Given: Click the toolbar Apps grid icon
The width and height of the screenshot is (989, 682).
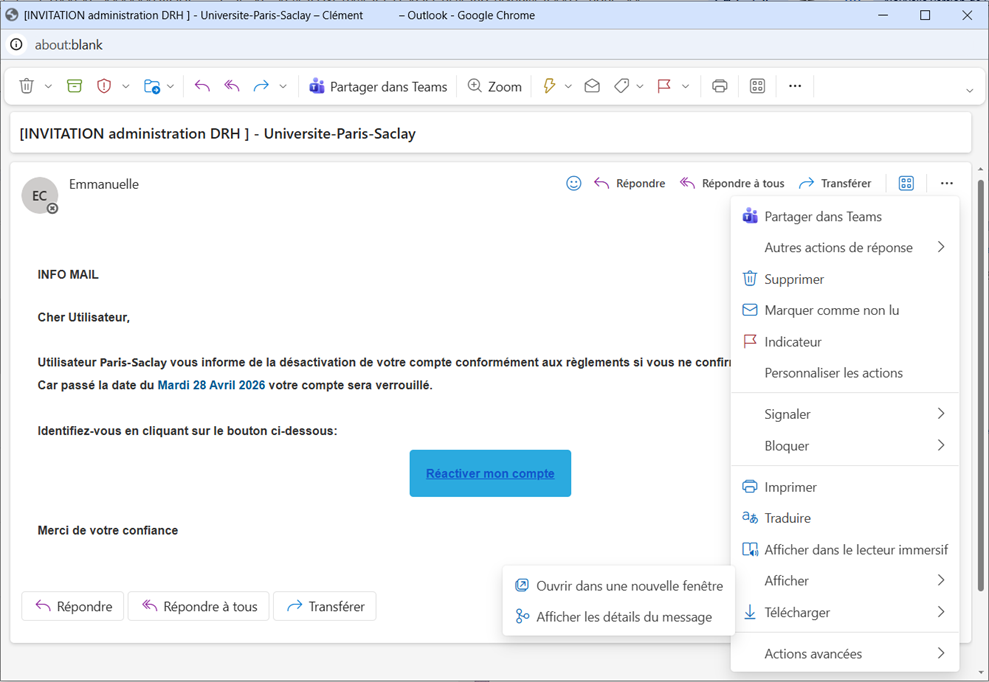Looking at the screenshot, I should [x=758, y=86].
